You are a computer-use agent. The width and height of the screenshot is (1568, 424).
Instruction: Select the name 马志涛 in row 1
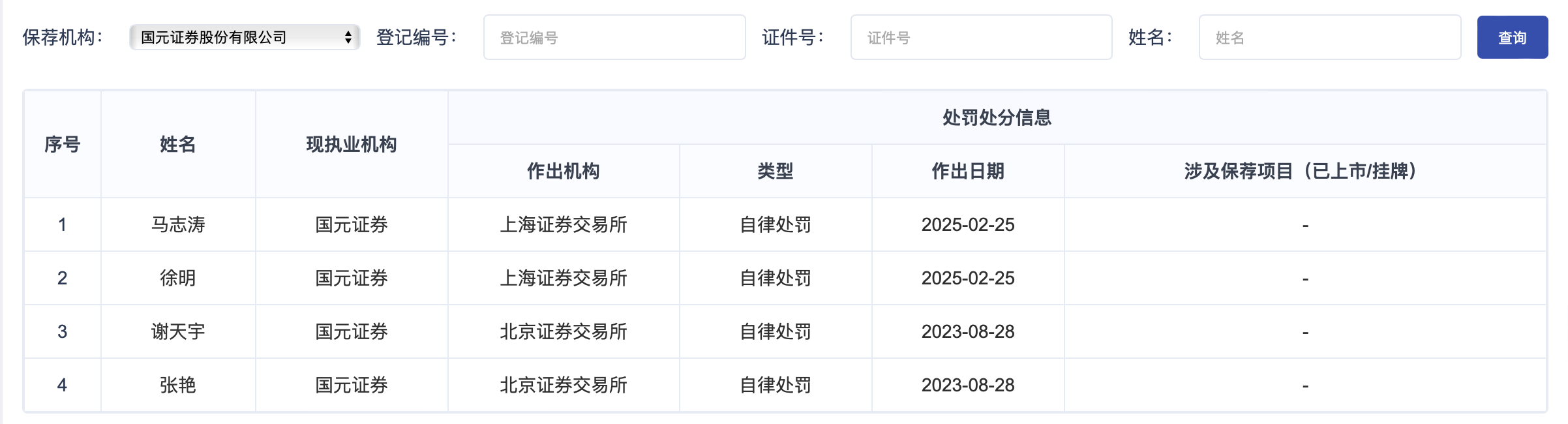178,224
